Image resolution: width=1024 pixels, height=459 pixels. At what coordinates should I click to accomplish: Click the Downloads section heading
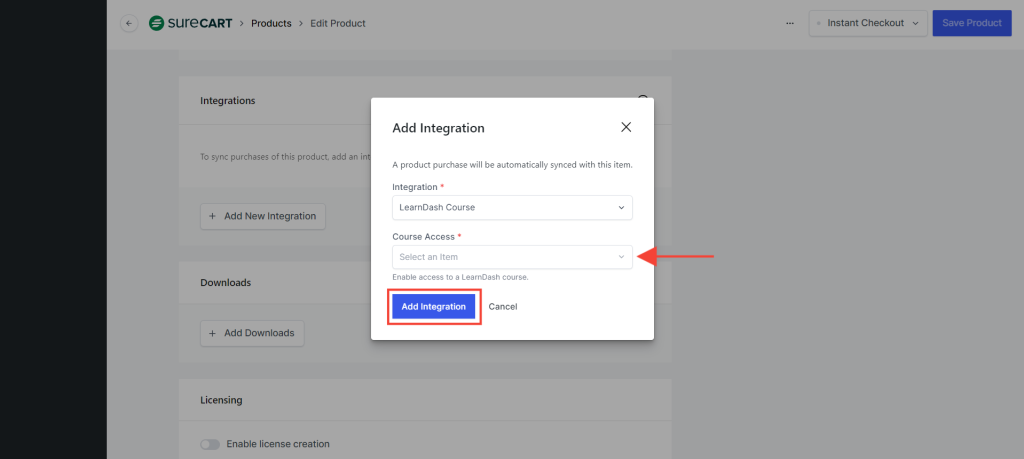coord(225,283)
